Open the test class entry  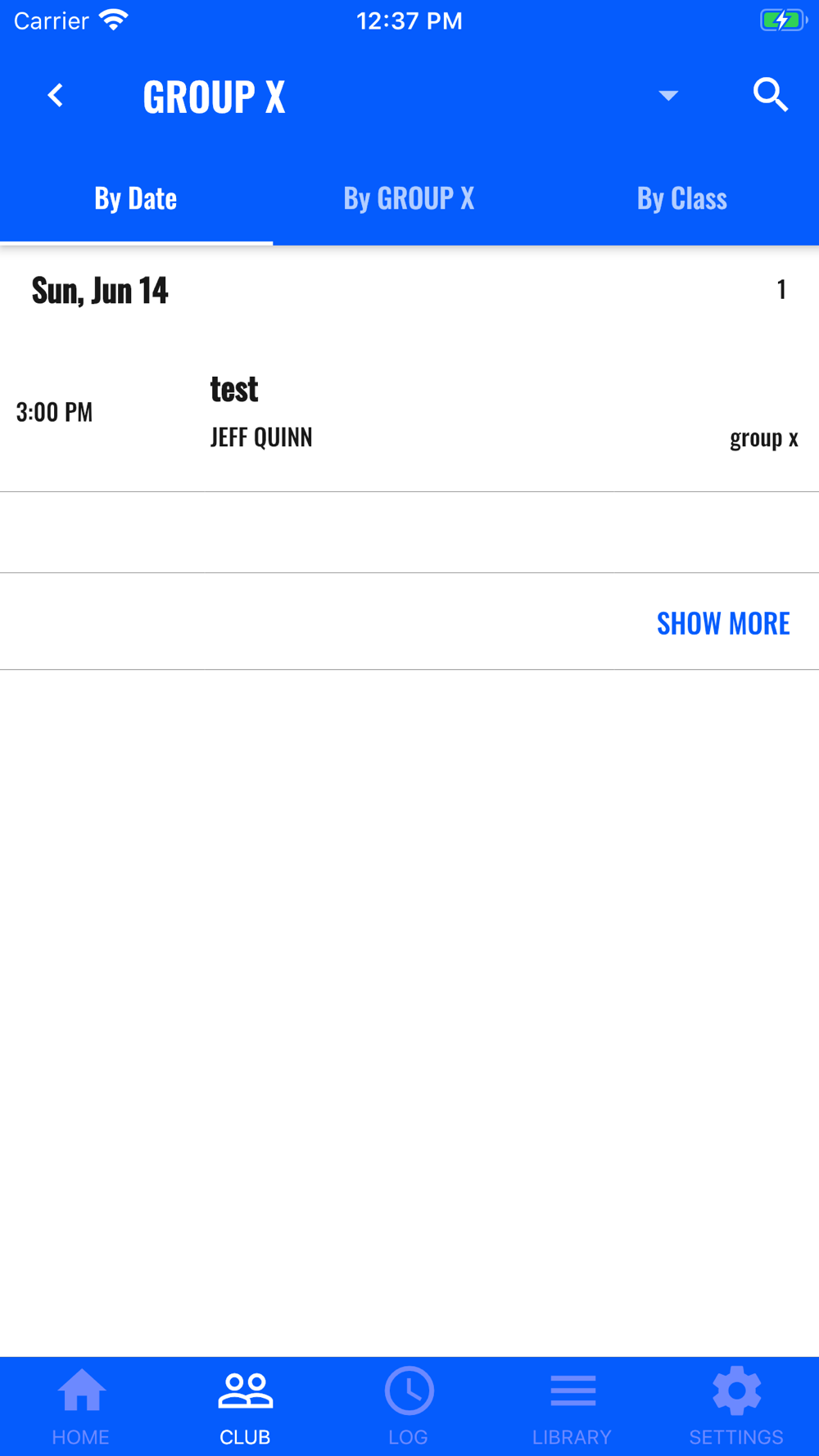point(409,412)
